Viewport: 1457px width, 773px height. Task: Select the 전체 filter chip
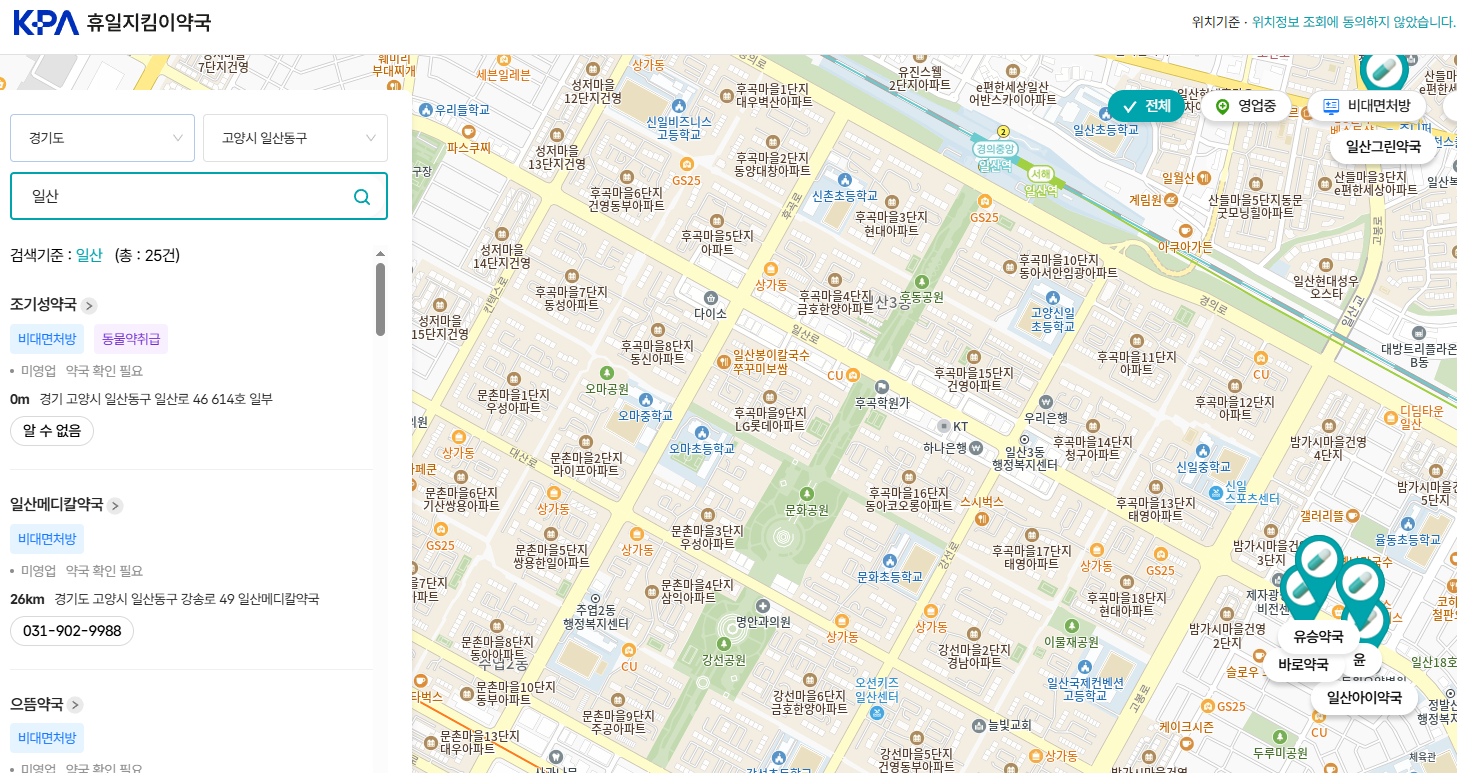pos(1146,106)
